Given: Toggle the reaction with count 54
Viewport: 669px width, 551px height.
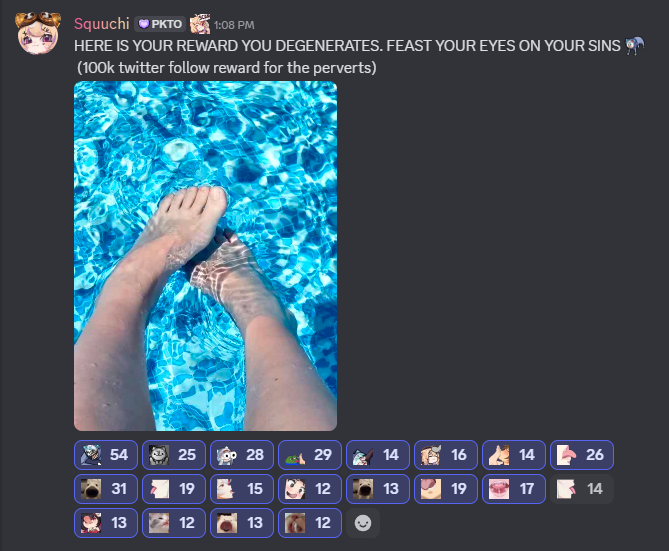Looking at the screenshot, I should coord(106,455).
